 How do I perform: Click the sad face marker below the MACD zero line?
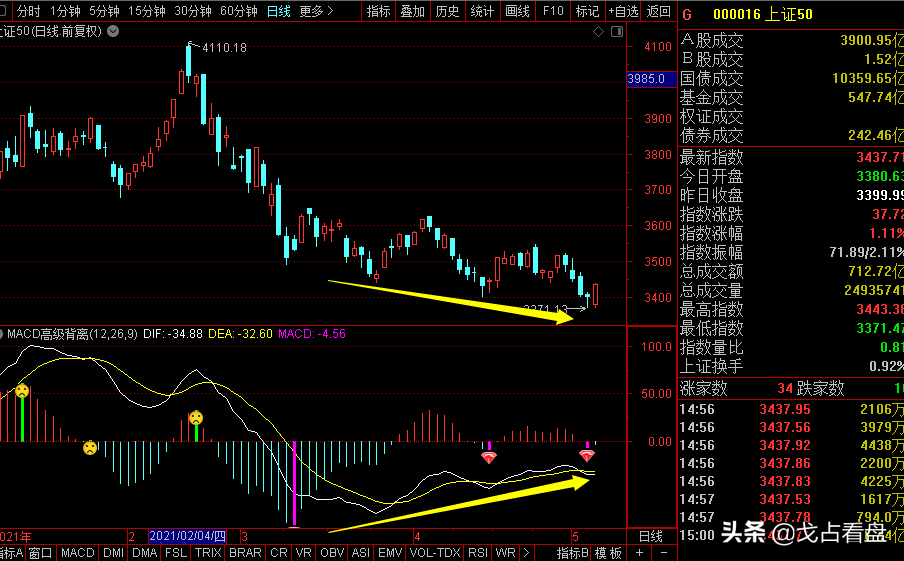(90, 448)
